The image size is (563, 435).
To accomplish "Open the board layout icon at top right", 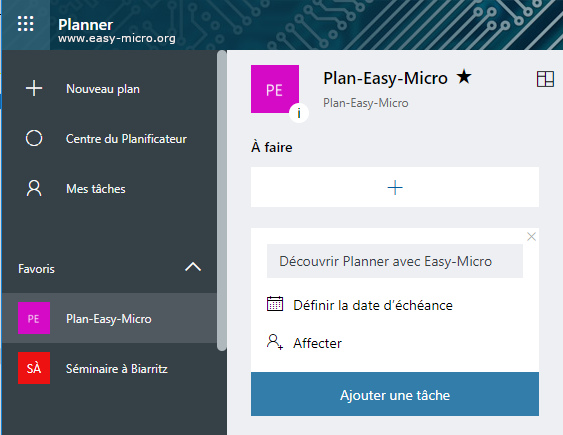I will pyautogui.click(x=545, y=79).
